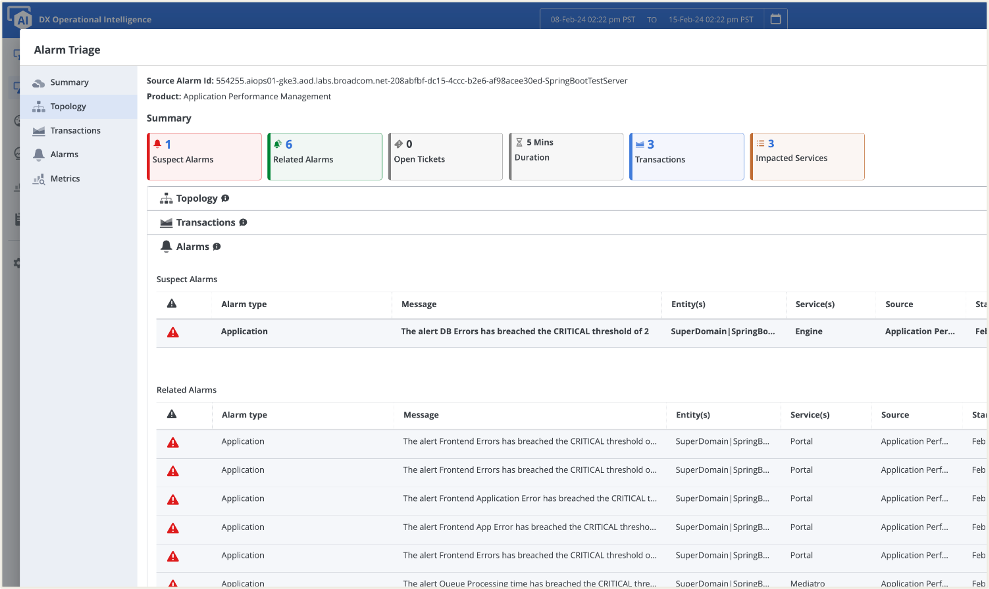Select the Metrics icon in the sidebar
This screenshot has height=589, width=989.
pyautogui.click(x=39, y=178)
